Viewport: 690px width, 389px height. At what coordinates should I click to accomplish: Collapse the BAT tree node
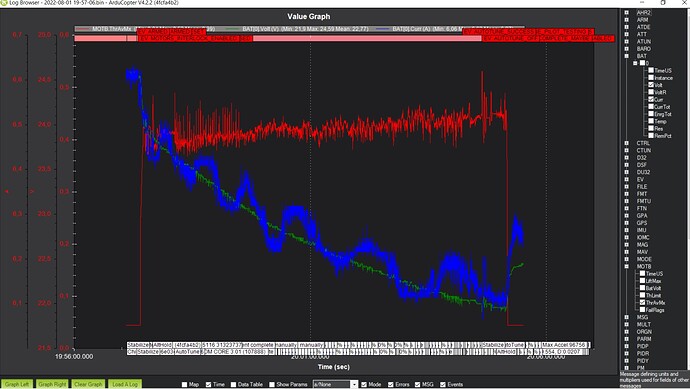(x=627, y=56)
